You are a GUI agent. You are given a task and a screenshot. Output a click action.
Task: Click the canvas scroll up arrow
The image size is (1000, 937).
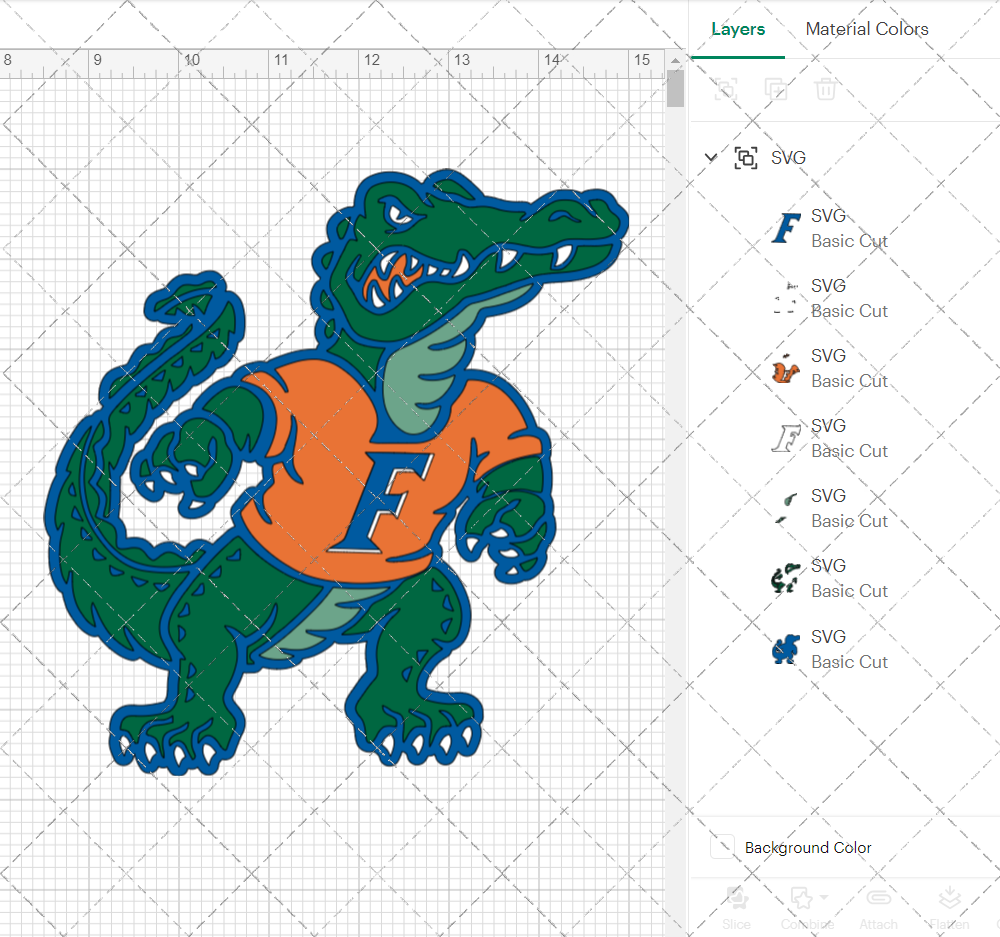click(x=675, y=61)
